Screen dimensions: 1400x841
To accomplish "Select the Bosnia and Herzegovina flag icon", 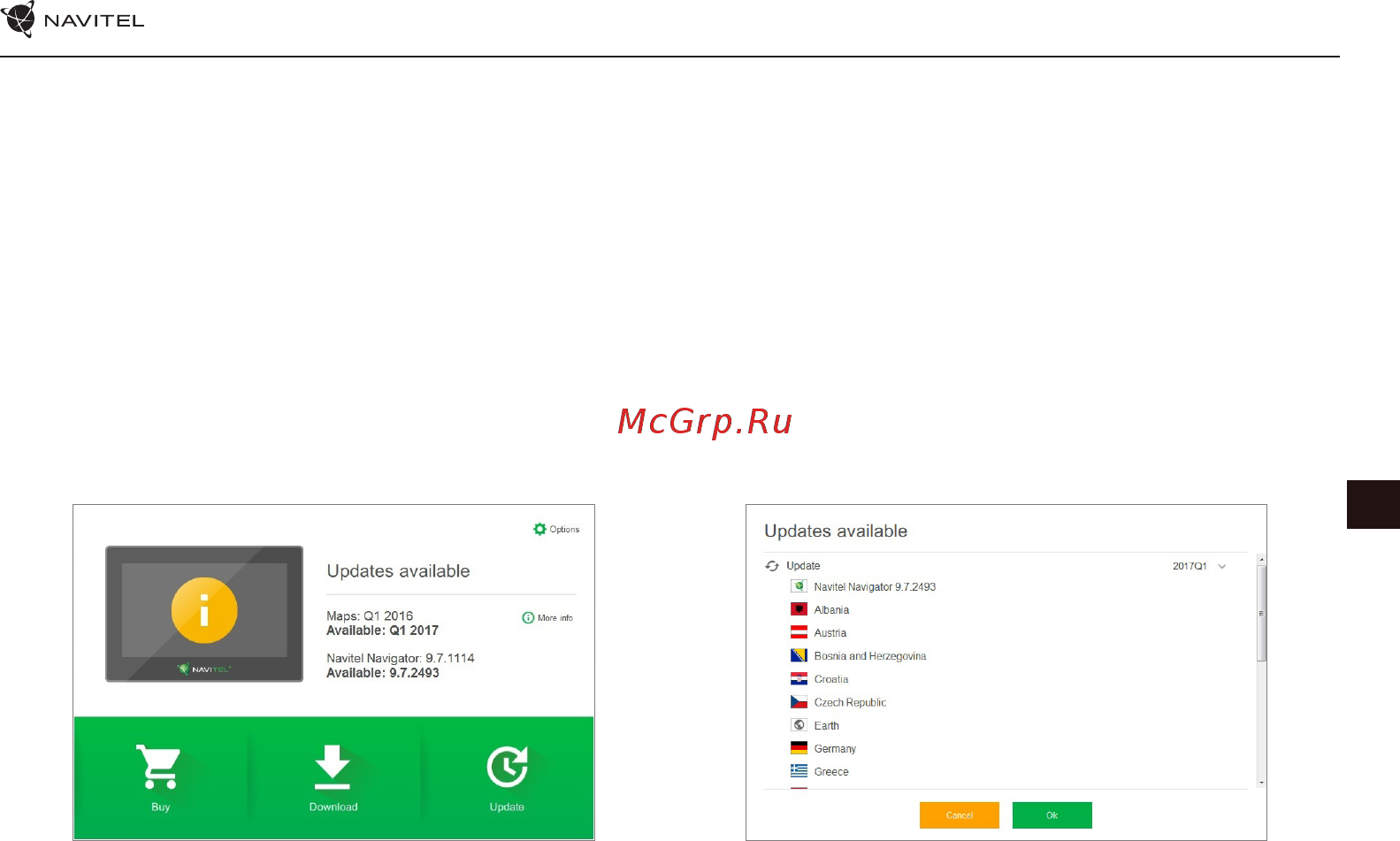I will pos(799,655).
